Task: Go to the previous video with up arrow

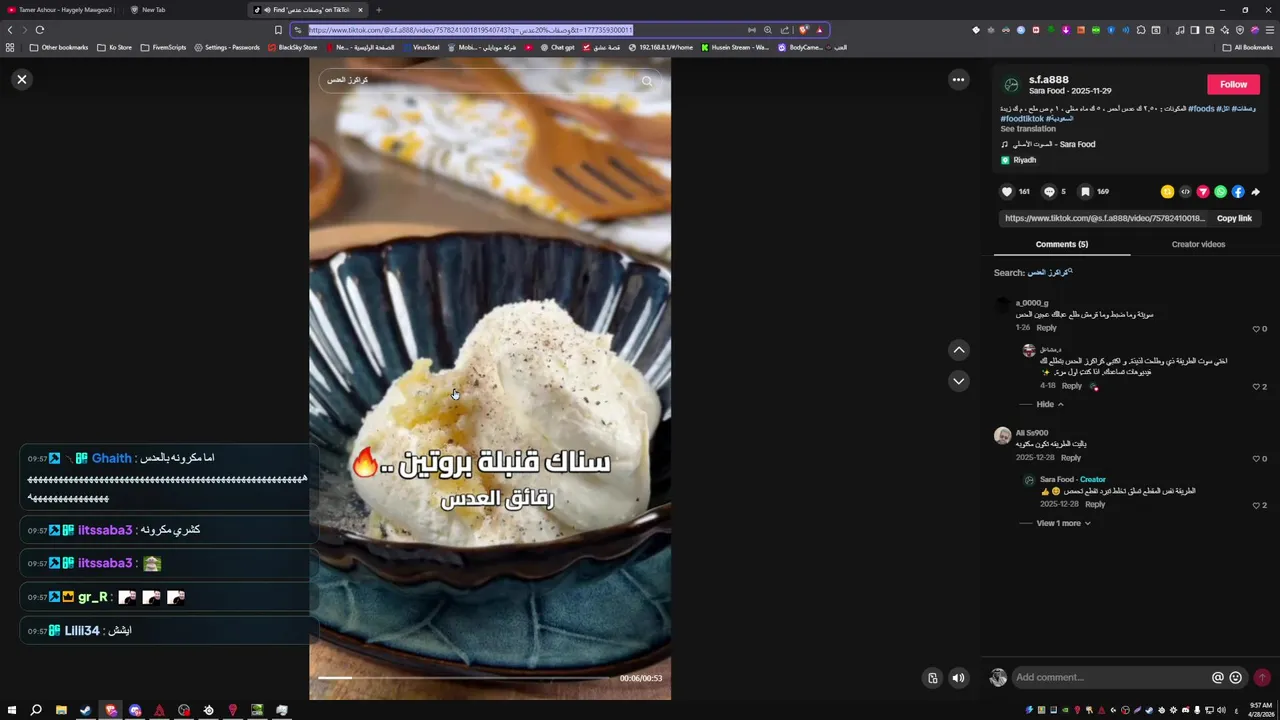Action: (958, 350)
